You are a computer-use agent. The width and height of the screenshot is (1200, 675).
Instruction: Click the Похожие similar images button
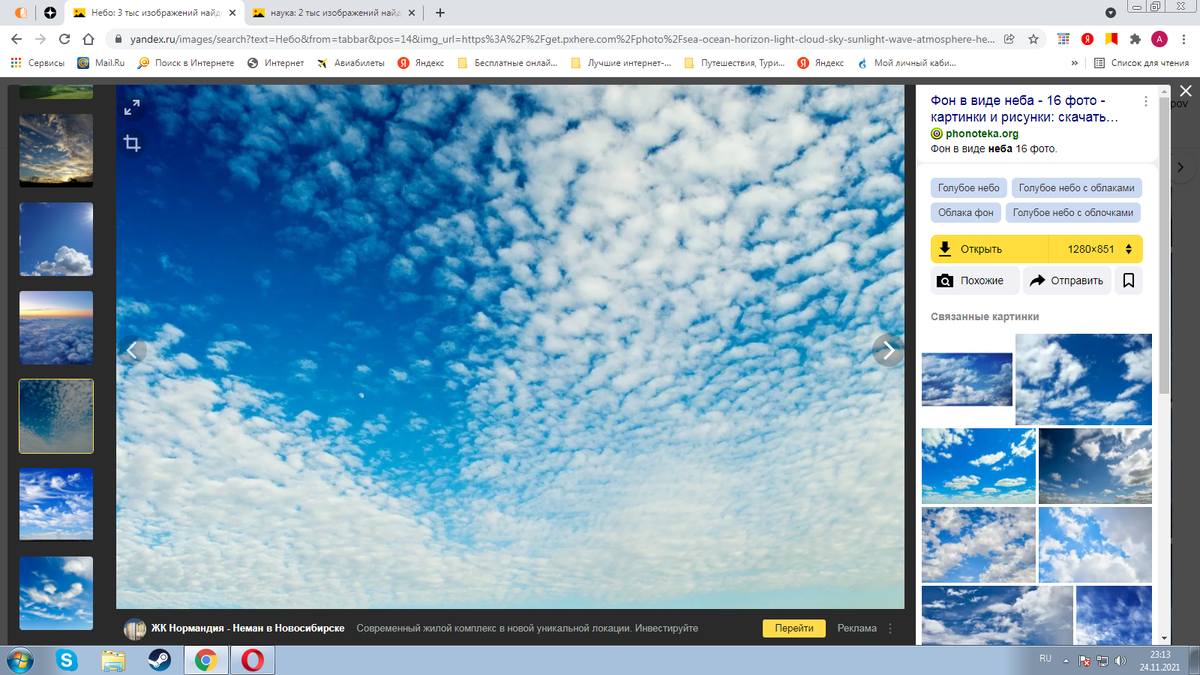[975, 281]
